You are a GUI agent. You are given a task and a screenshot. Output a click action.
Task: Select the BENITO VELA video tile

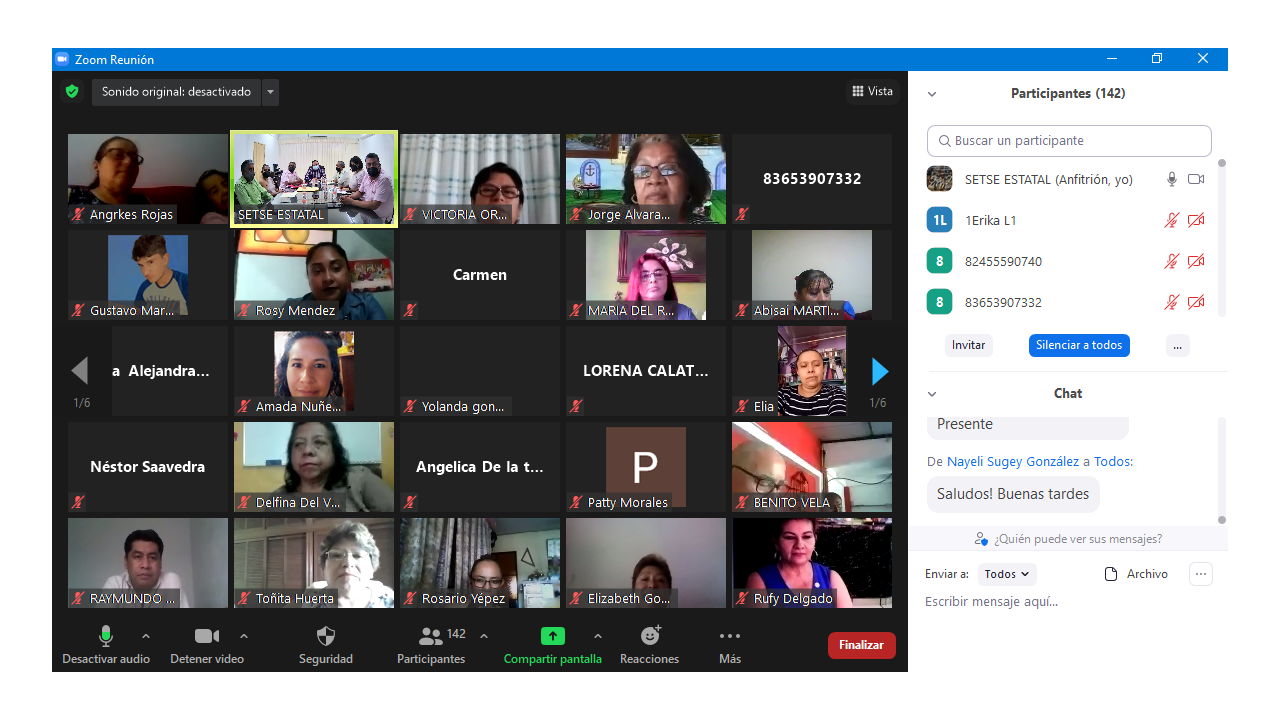click(x=812, y=467)
